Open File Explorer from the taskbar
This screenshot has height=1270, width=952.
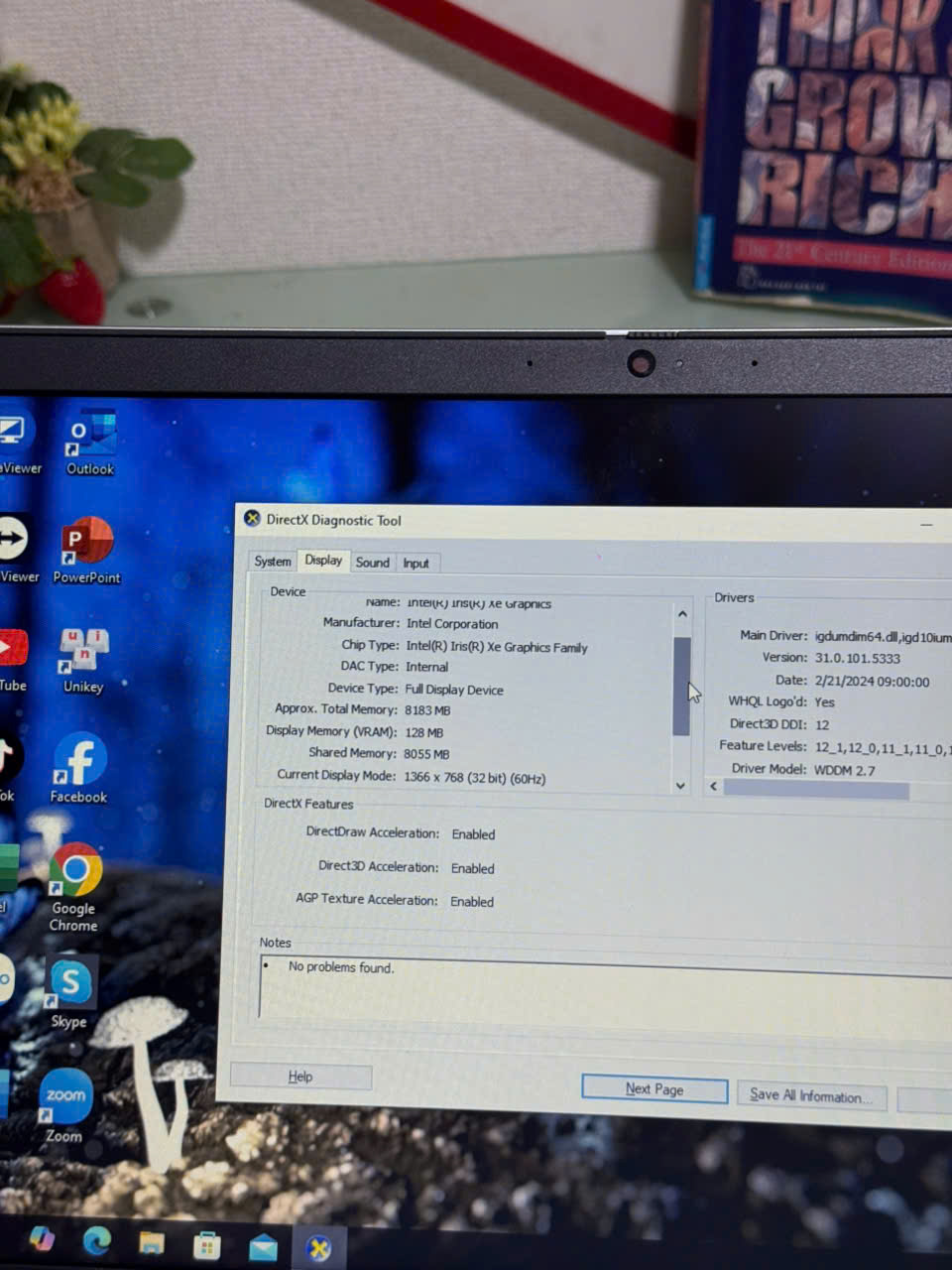(x=151, y=1243)
